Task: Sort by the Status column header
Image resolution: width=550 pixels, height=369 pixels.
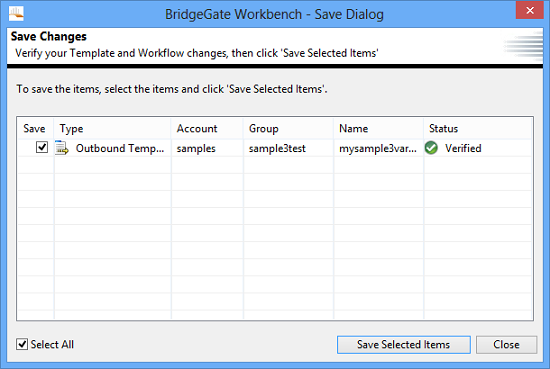Action: pos(478,128)
